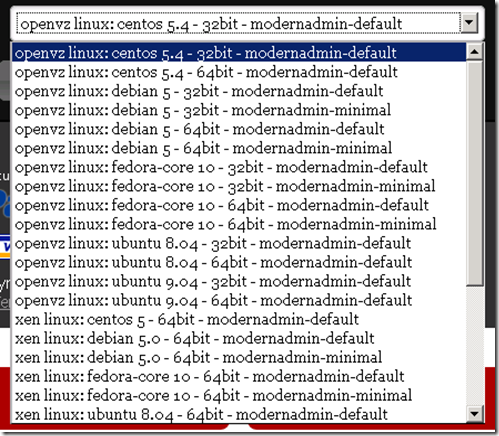Choose openvz debian 5 64bit modernadmin-default
Image resolution: width=499 pixels, height=436 pixels.
point(239,129)
